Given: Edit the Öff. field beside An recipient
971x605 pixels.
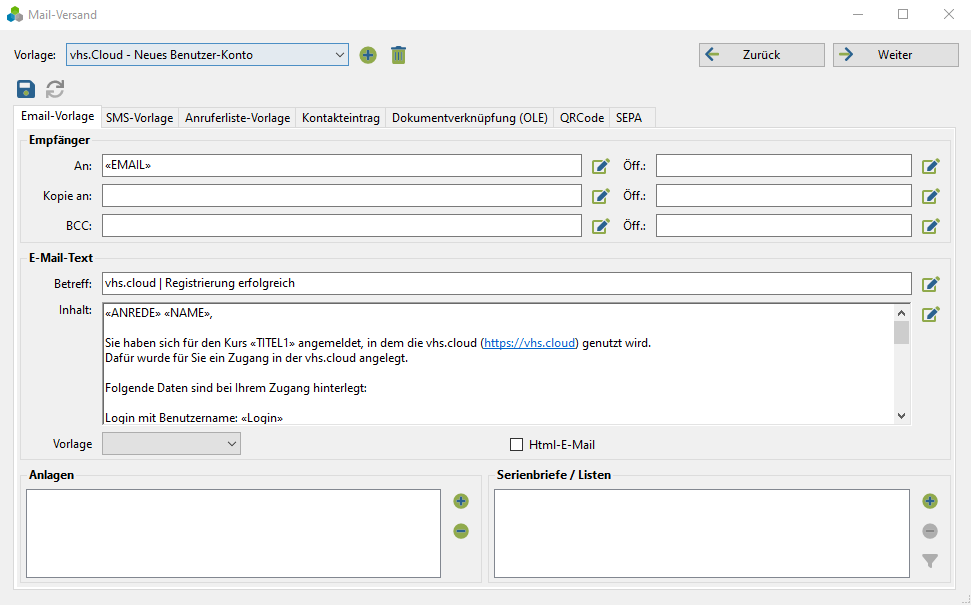Looking at the screenshot, I should 931,165.
